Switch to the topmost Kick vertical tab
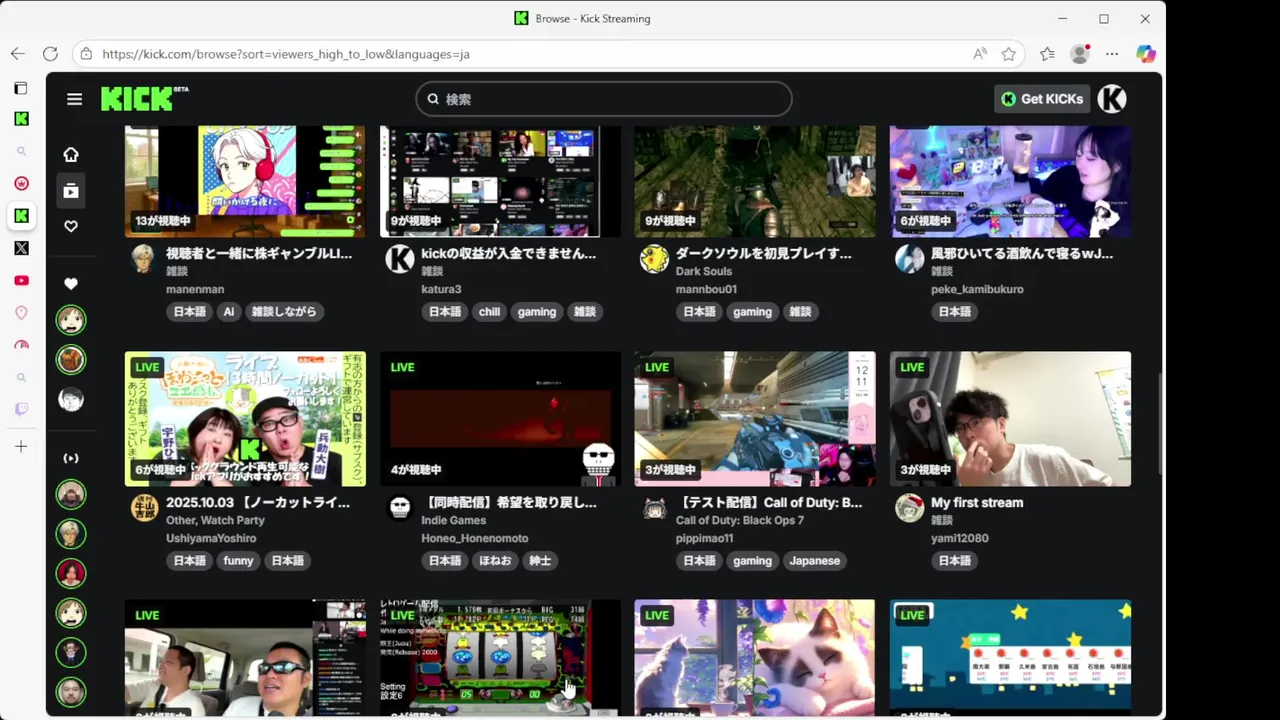The width and height of the screenshot is (1280, 720). pyautogui.click(x=21, y=119)
